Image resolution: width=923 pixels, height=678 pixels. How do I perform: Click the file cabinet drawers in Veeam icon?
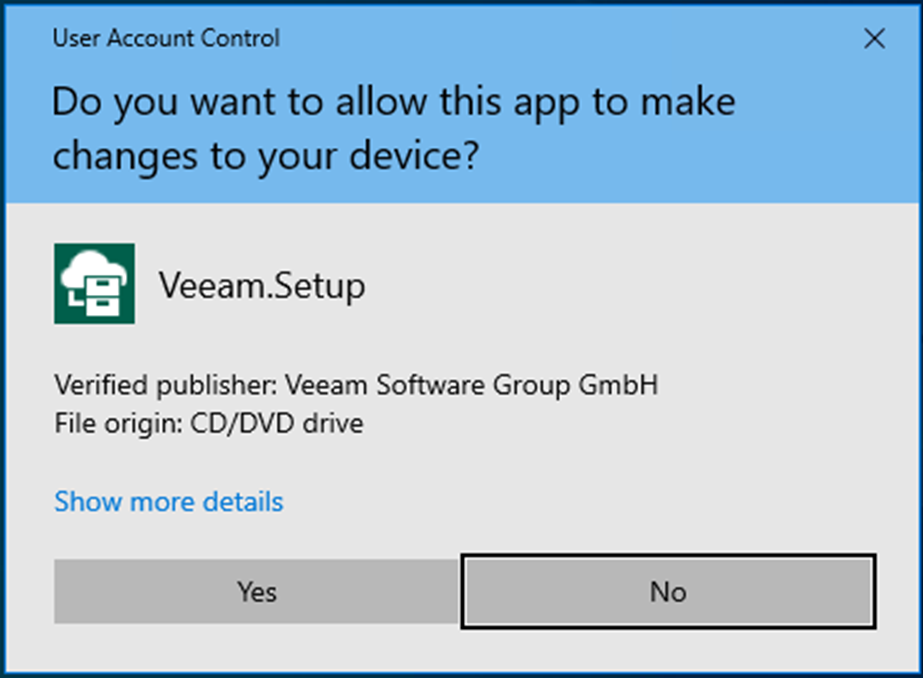[103, 295]
